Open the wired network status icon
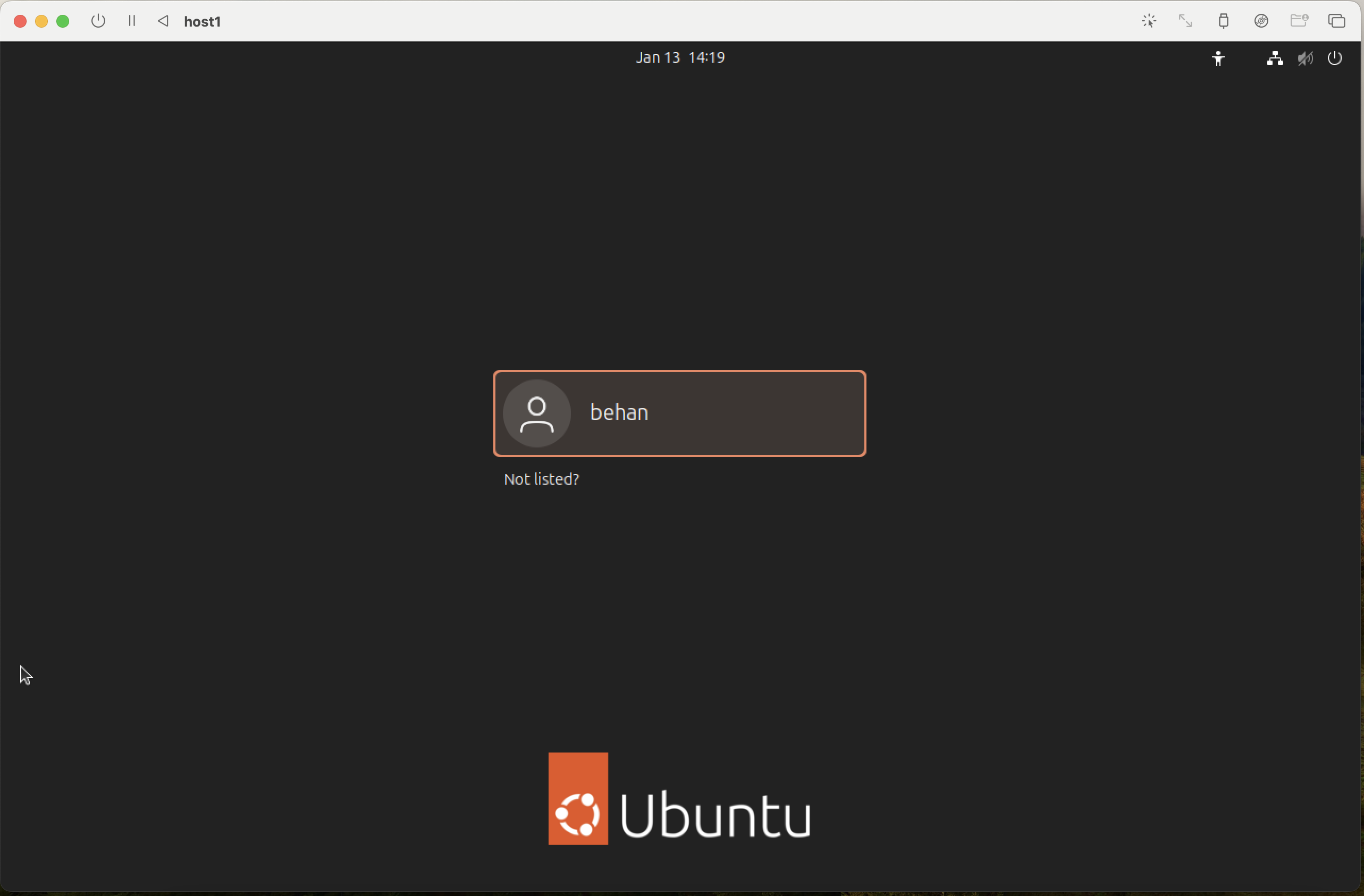The image size is (1364, 896). pyautogui.click(x=1275, y=58)
